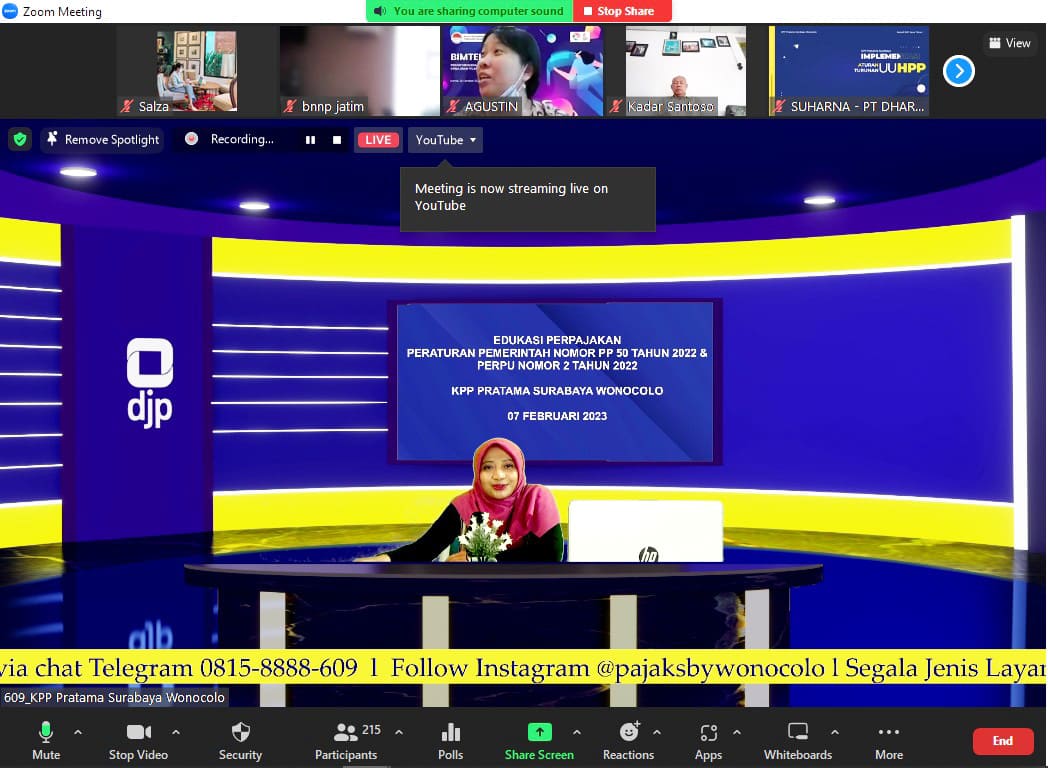This screenshot has height=768, width=1048.
Task: Stop Video camera toggle
Action: pyautogui.click(x=138, y=740)
